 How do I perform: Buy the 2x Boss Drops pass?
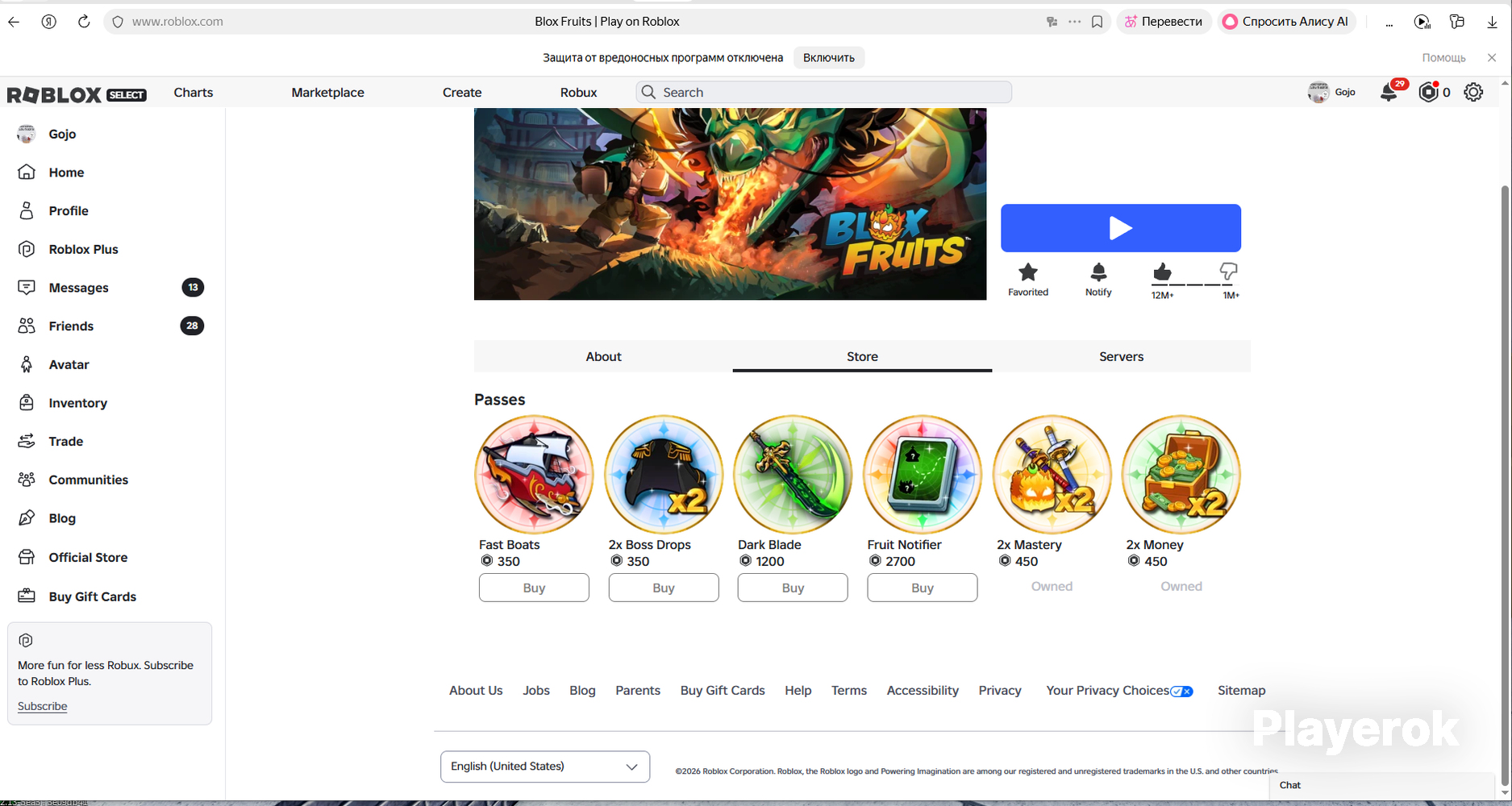[664, 588]
